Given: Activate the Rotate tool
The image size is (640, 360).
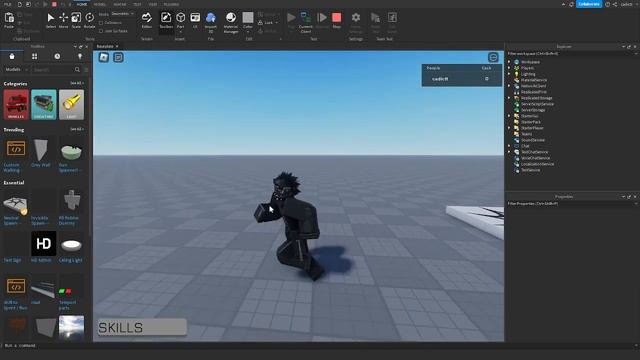Looking at the screenshot, I should [x=89, y=20].
